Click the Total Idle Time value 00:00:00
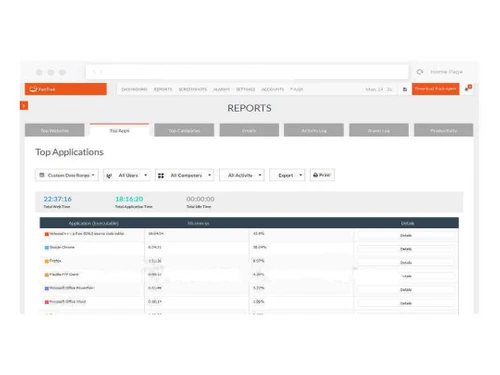The height and width of the screenshot is (375, 500). coord(200,199)
